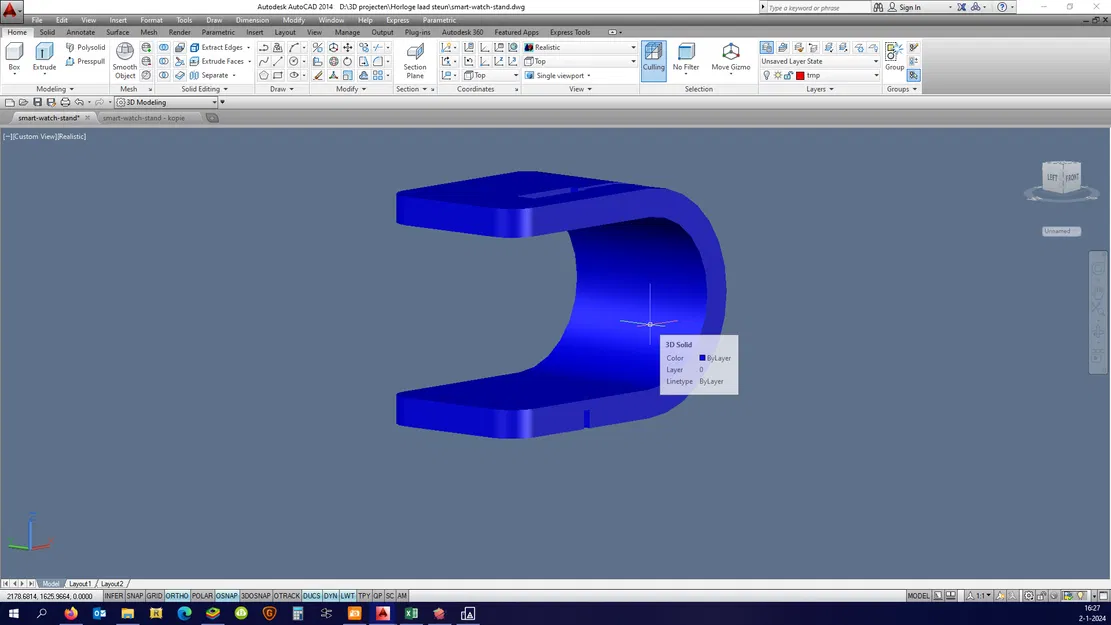Image resolution: width=1111 pixels, height=625 pixels.
Task: Enable GRID display in status bar
Action: (x=154, y=596)
